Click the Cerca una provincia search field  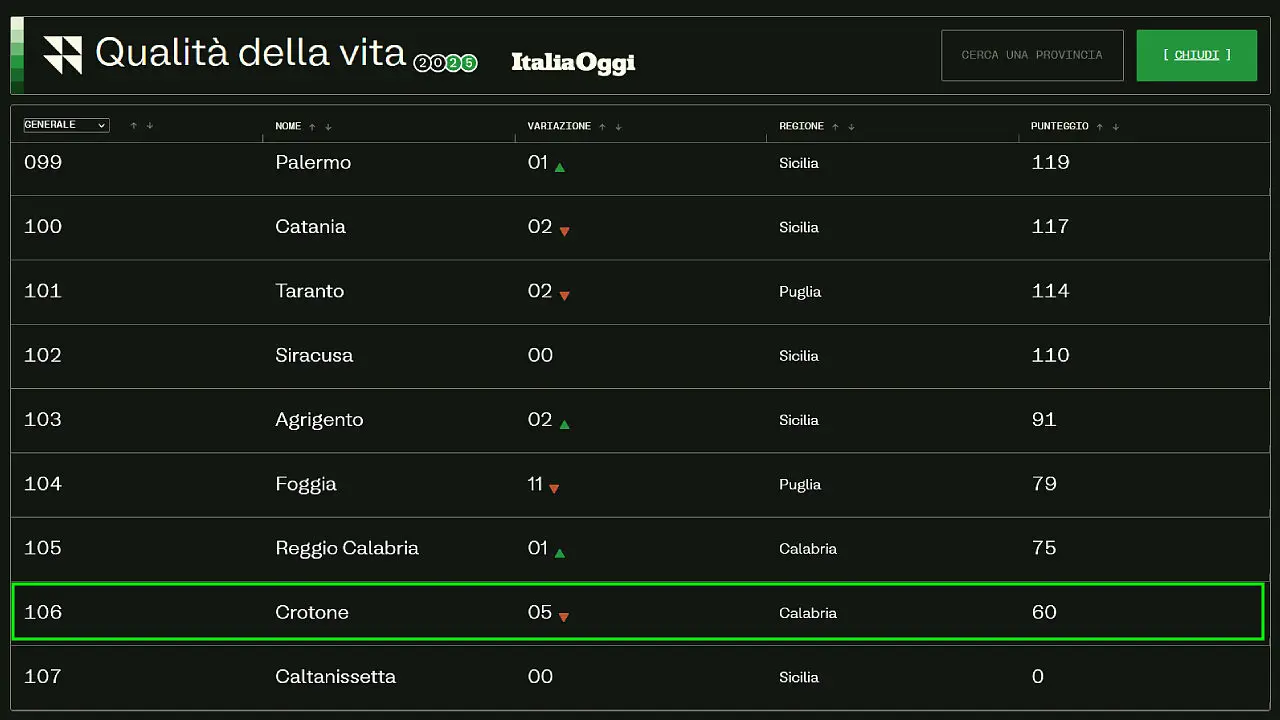(1032, 55)
